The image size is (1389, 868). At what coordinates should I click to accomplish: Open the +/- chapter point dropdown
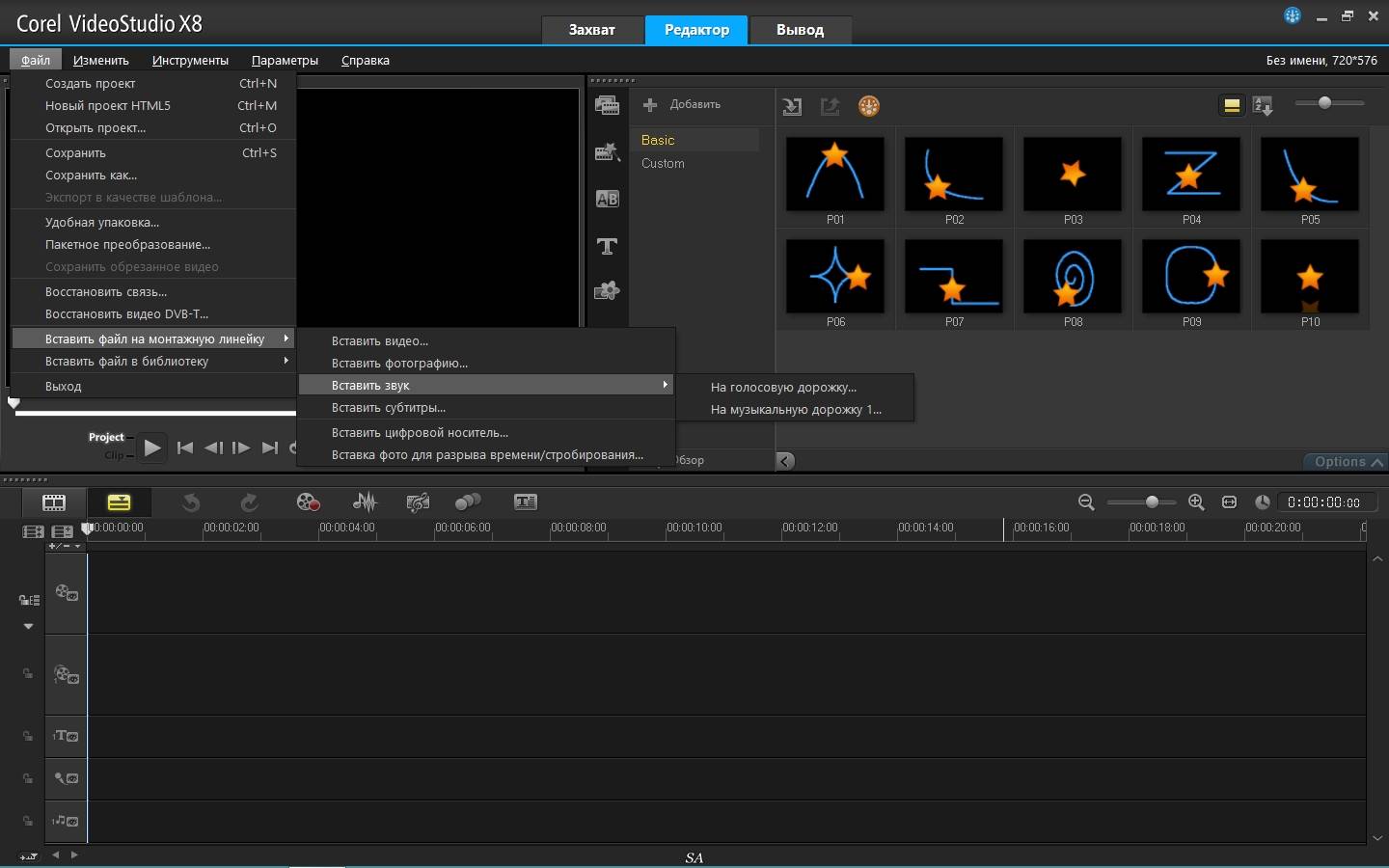tap(66, 546)
